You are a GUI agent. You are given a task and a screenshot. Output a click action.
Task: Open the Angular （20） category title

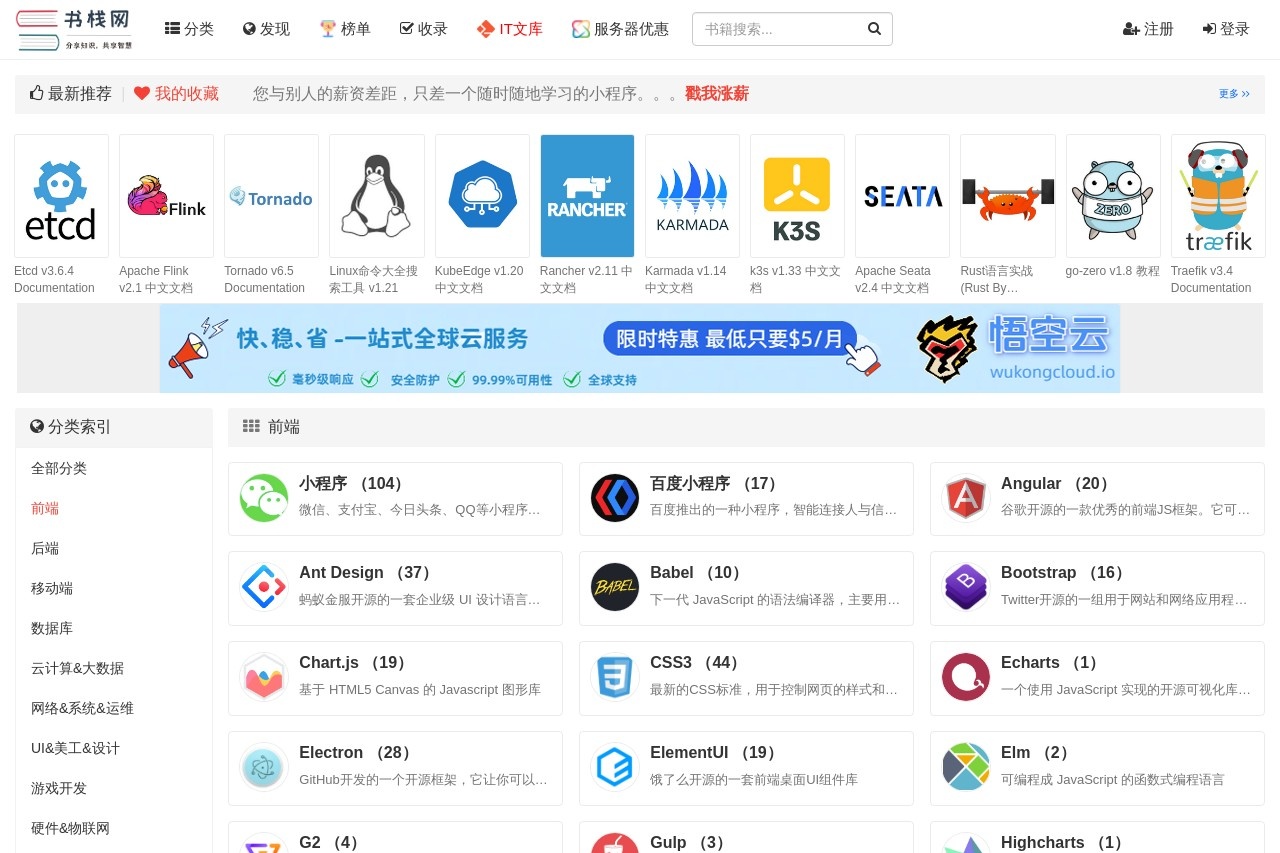click(x=1058, y=484)
